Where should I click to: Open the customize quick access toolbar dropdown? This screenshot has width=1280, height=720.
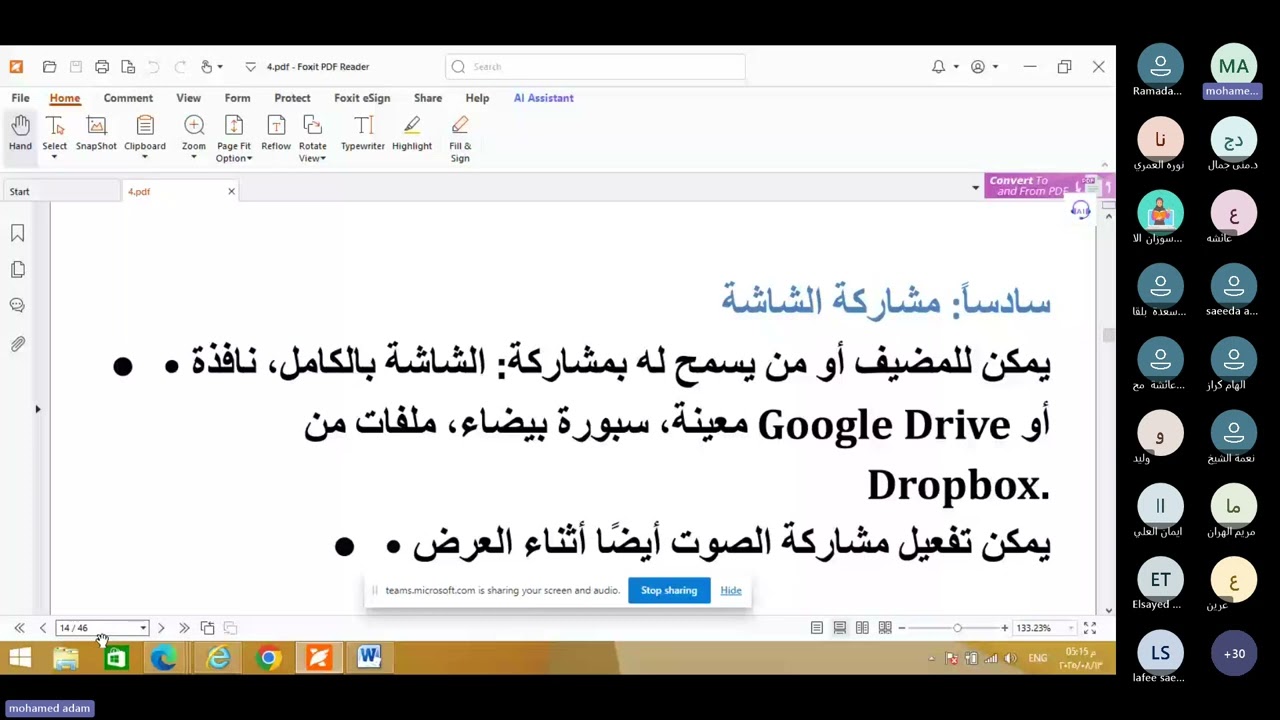pos(250,67)
